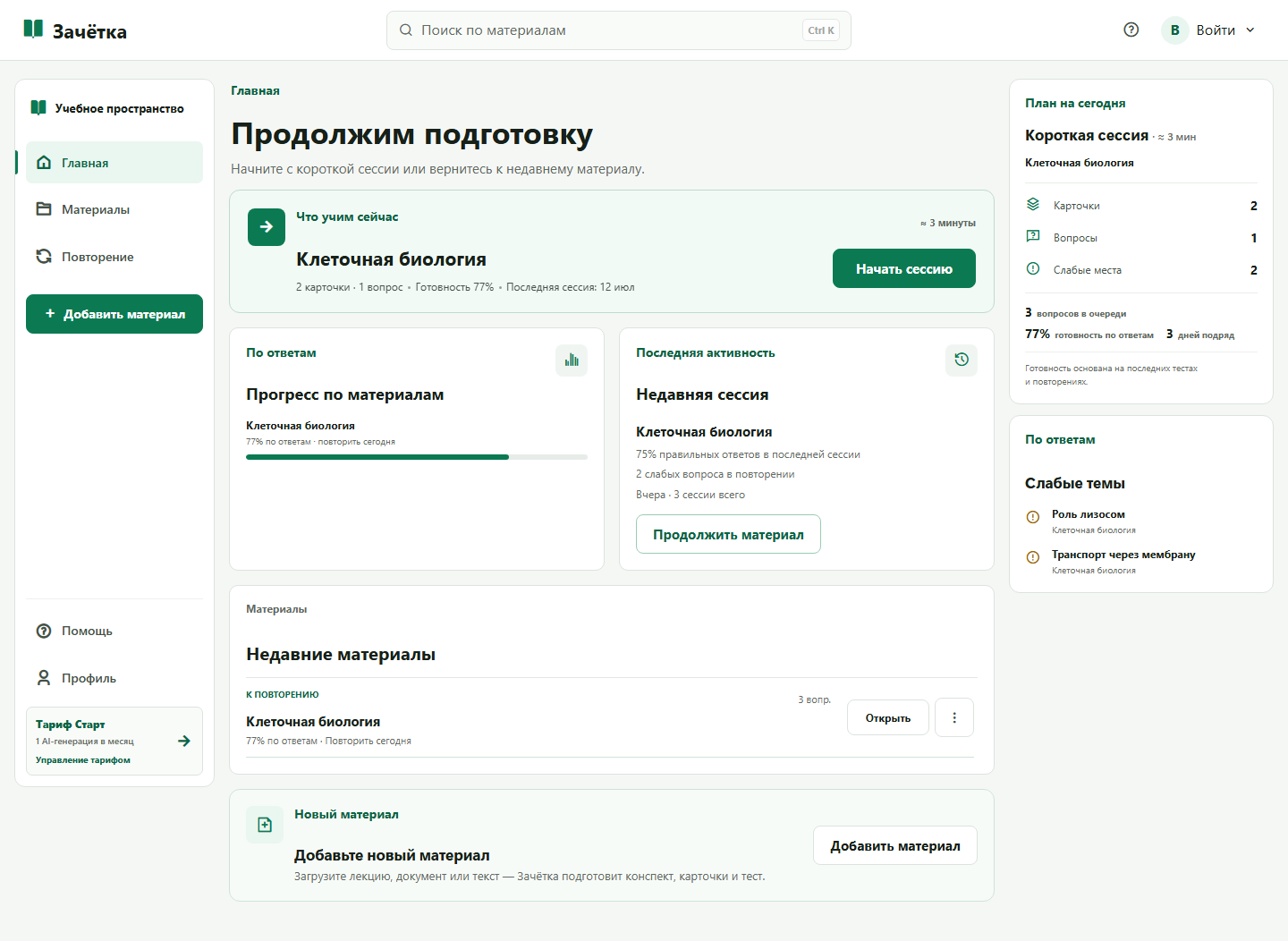The width and height of the screenshot is (1288, 941).
Task: Open the Профиль sidebar item
Action: [114, 678]
